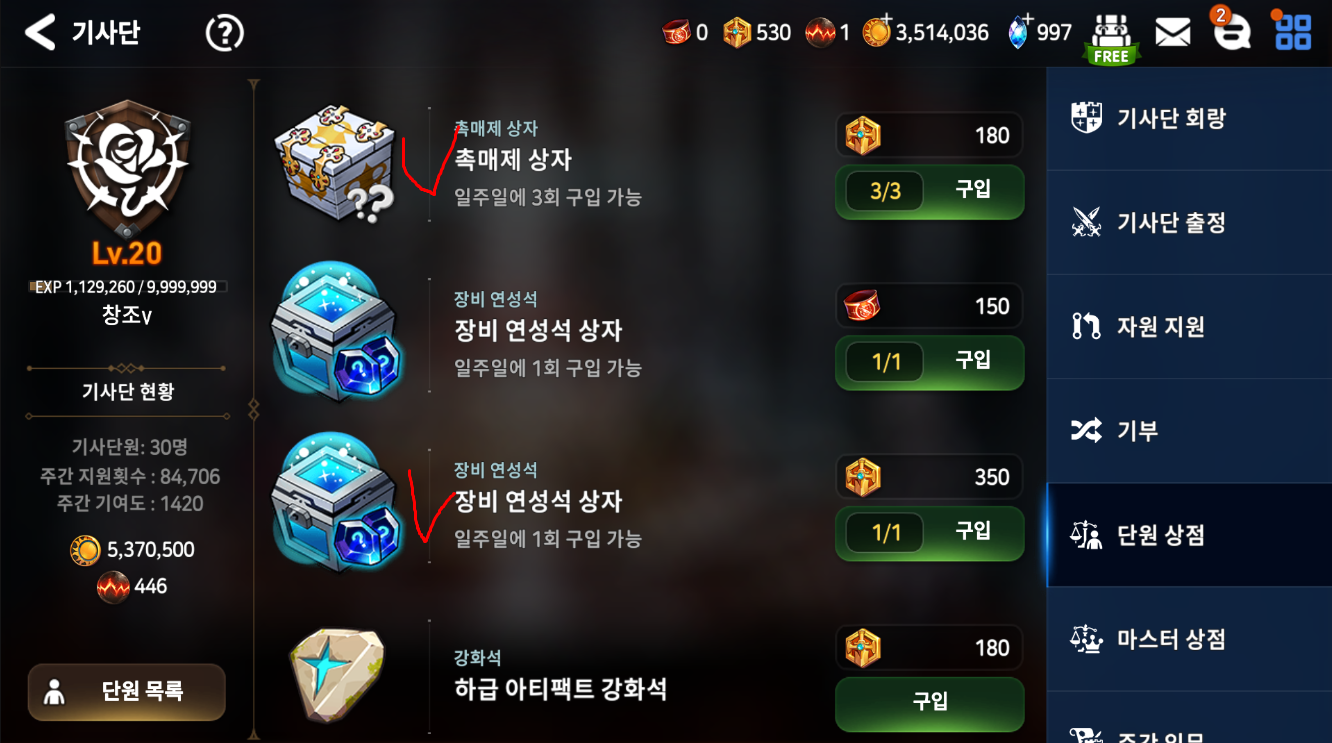Open 기사단 출정 menu
This screenshot has height=743, width=1332.
(x=1189, y=222)
